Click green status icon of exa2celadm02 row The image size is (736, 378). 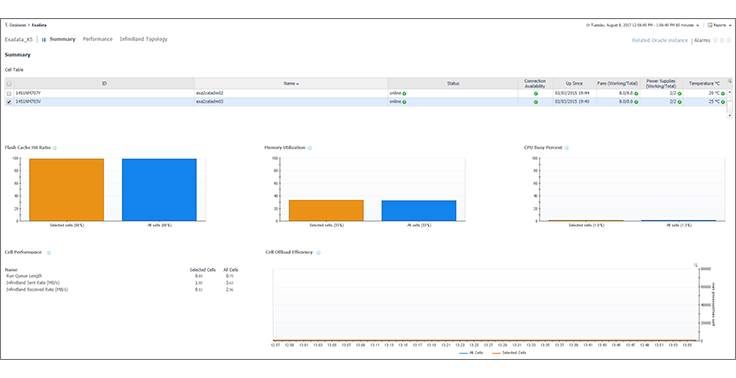tap(404, 93)
